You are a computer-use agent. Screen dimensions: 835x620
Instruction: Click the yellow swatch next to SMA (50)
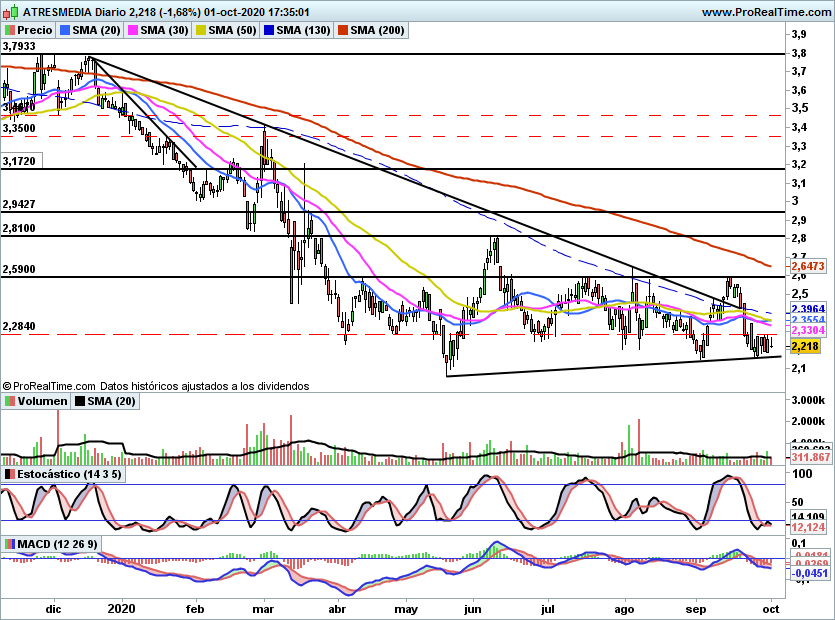tap(201, 30)
